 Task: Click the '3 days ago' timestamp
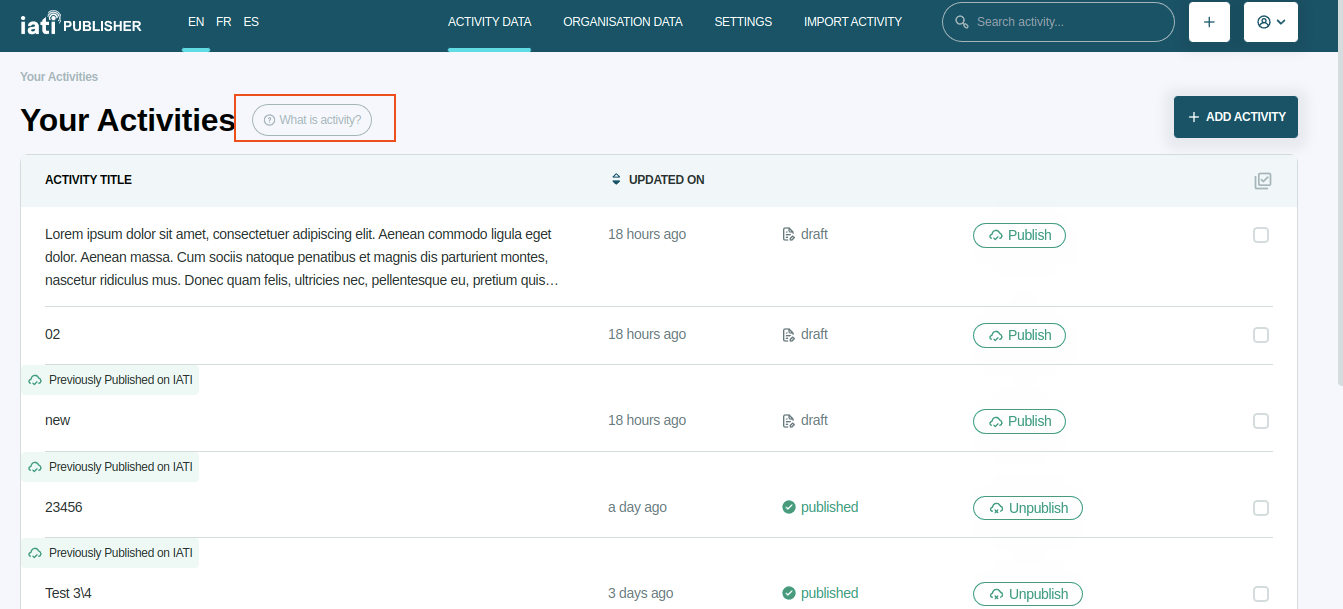(641, 593)
